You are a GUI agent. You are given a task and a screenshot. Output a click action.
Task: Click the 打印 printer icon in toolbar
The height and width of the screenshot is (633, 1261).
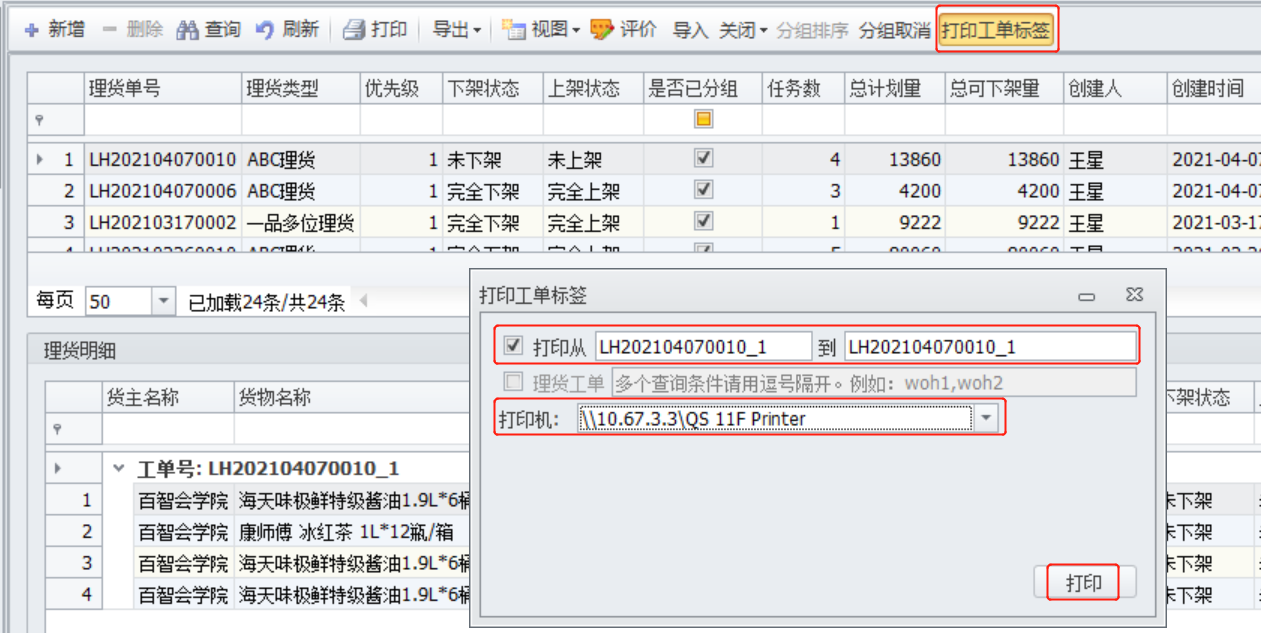pyautogui.click(x=354, y=30)
